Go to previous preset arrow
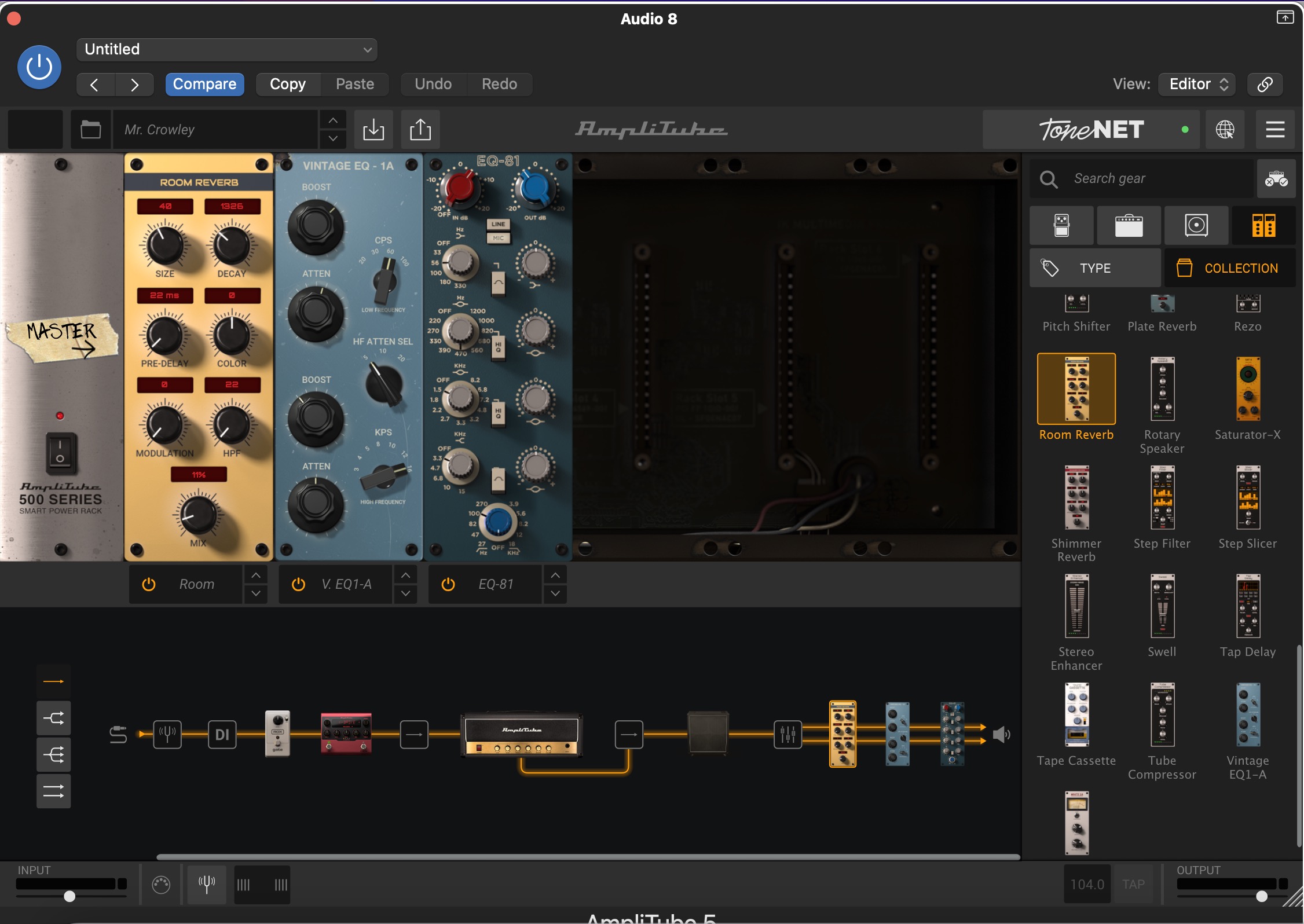The height and width of the screenshot is (924, 1304). coord(95,85)
